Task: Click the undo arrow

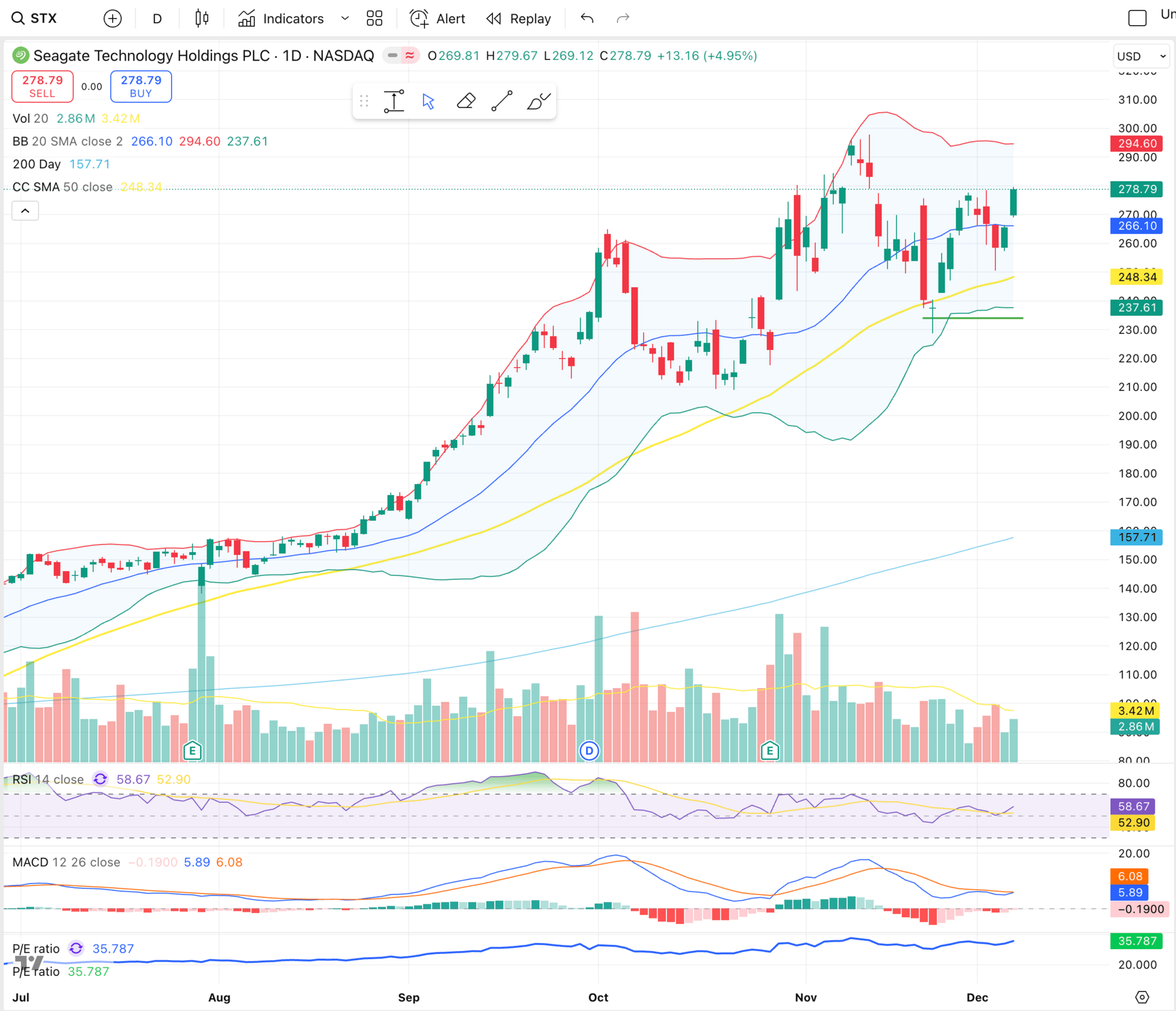Action: (x=587, y=18)
